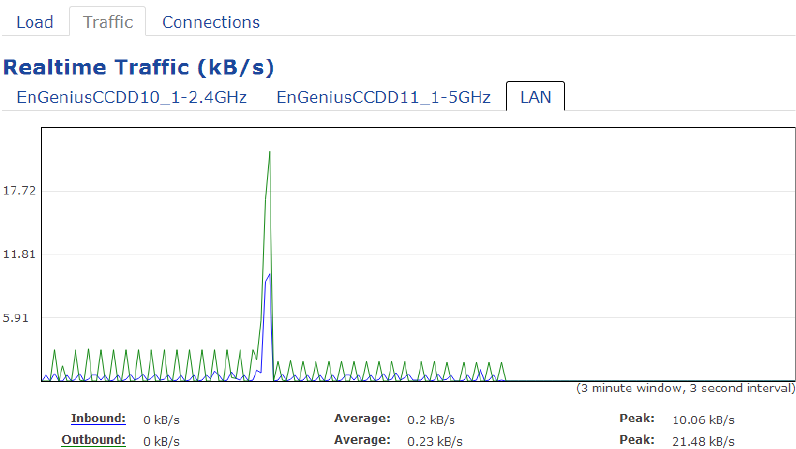Click the Realtime Traffic (kB/s) heading

(139, 67)
